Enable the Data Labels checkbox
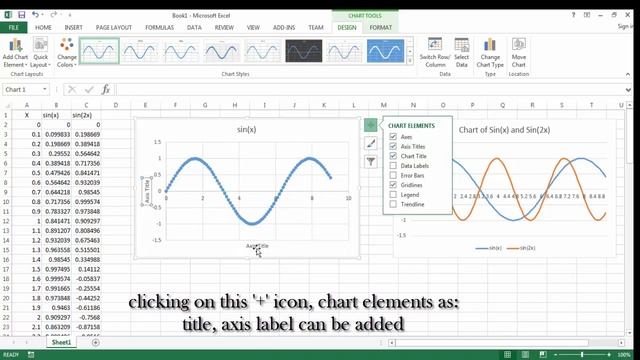The width and height of the screenshot is (640, 360). (x=393, y=166)
